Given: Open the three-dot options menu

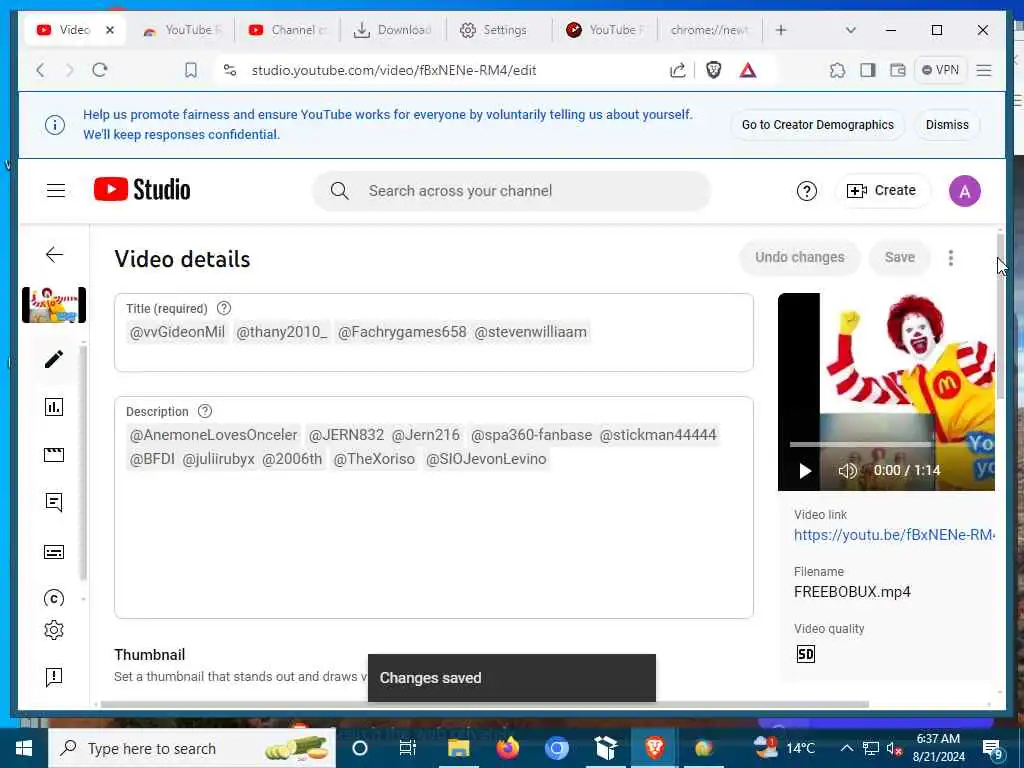Looking at the screenshot, I should pos(951,258).
